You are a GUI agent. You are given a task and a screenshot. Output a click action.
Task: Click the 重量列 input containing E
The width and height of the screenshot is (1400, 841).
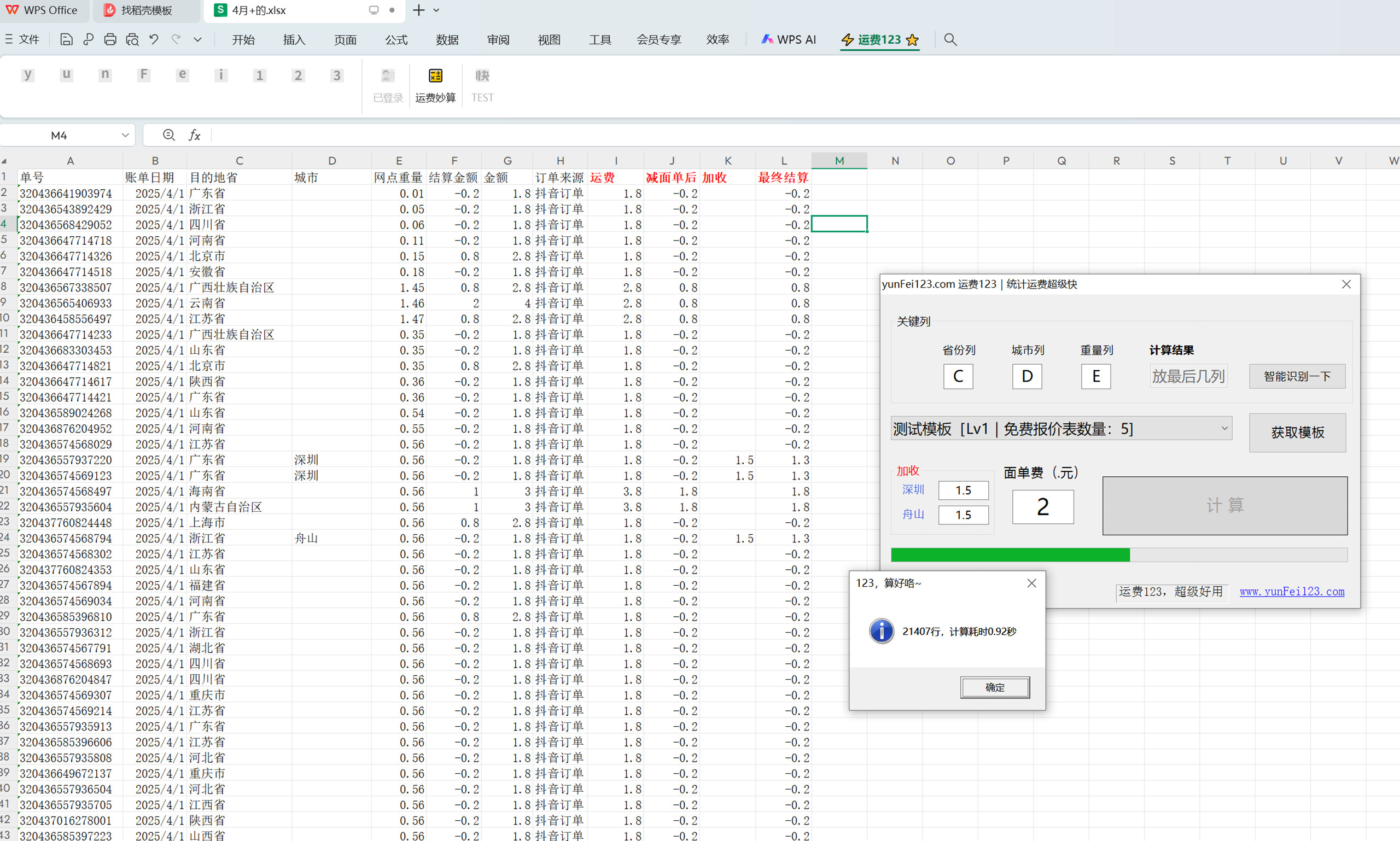[x=1095, y=376]
